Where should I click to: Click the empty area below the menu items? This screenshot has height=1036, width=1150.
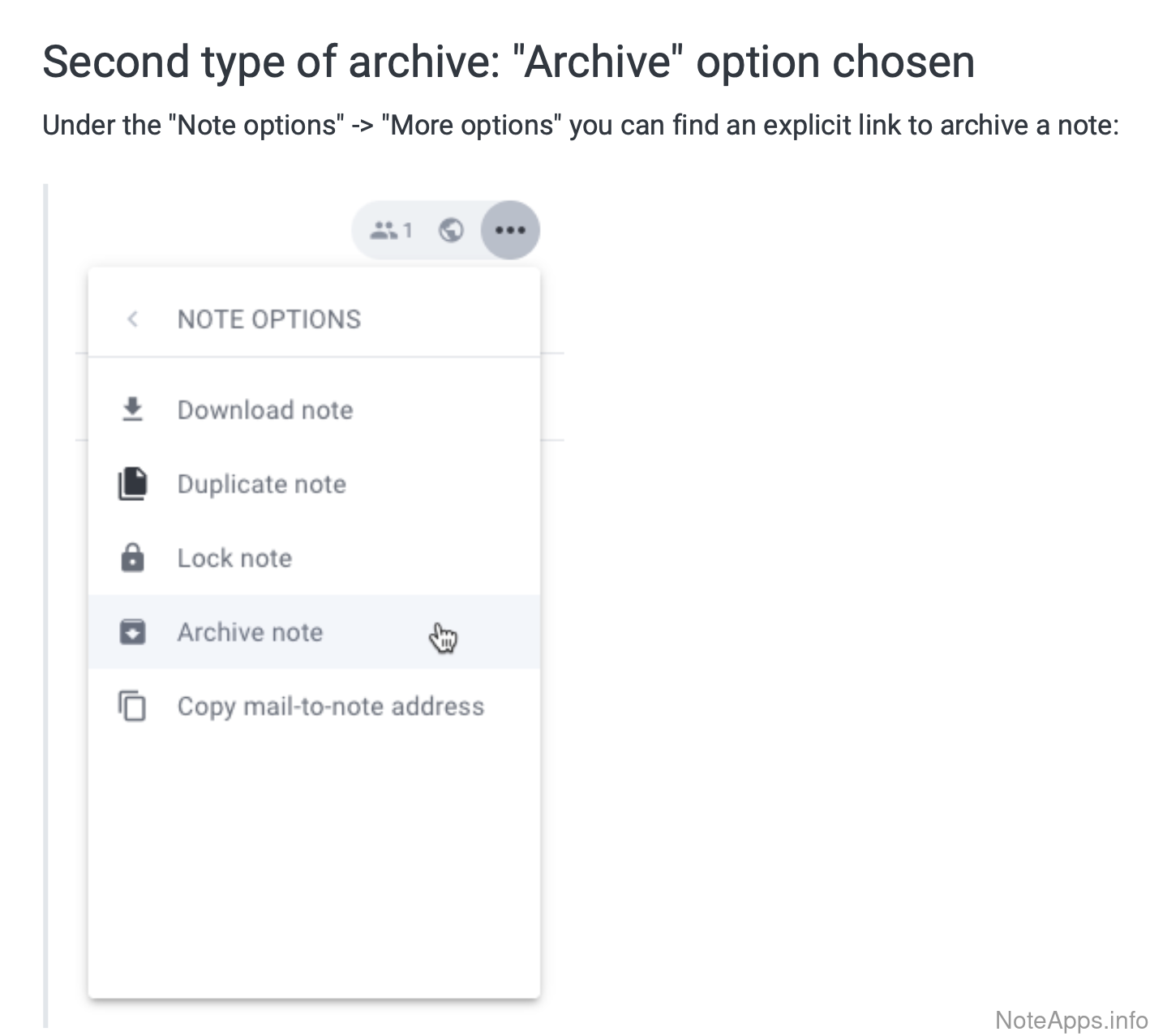(314, 859)
